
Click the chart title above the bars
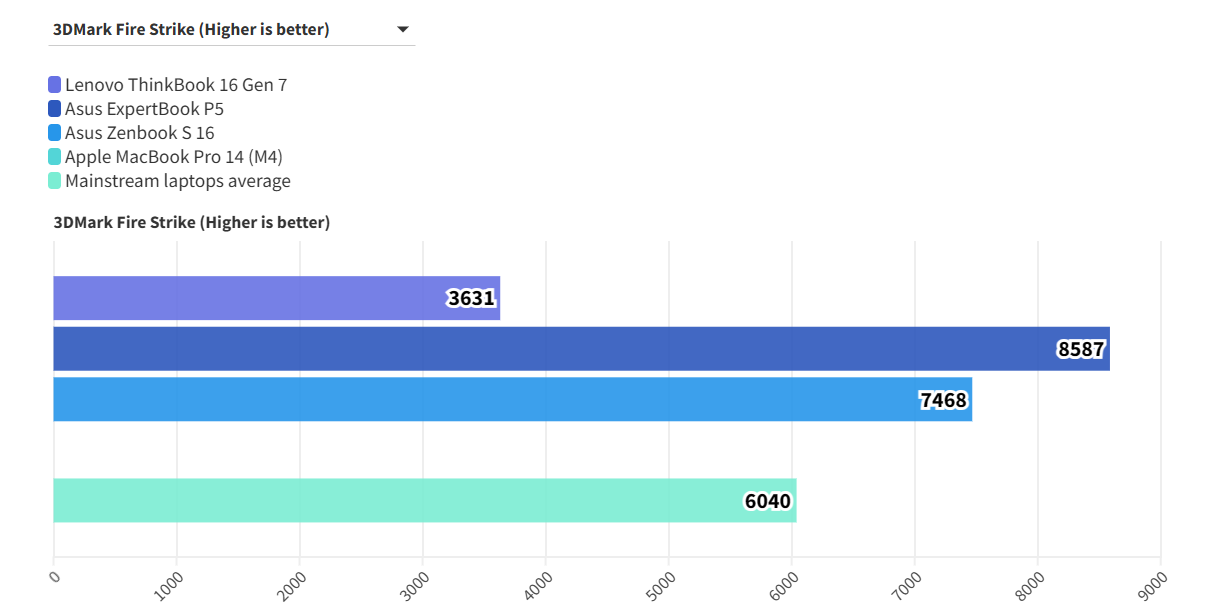pyautogui.click(x=191, y=222)
